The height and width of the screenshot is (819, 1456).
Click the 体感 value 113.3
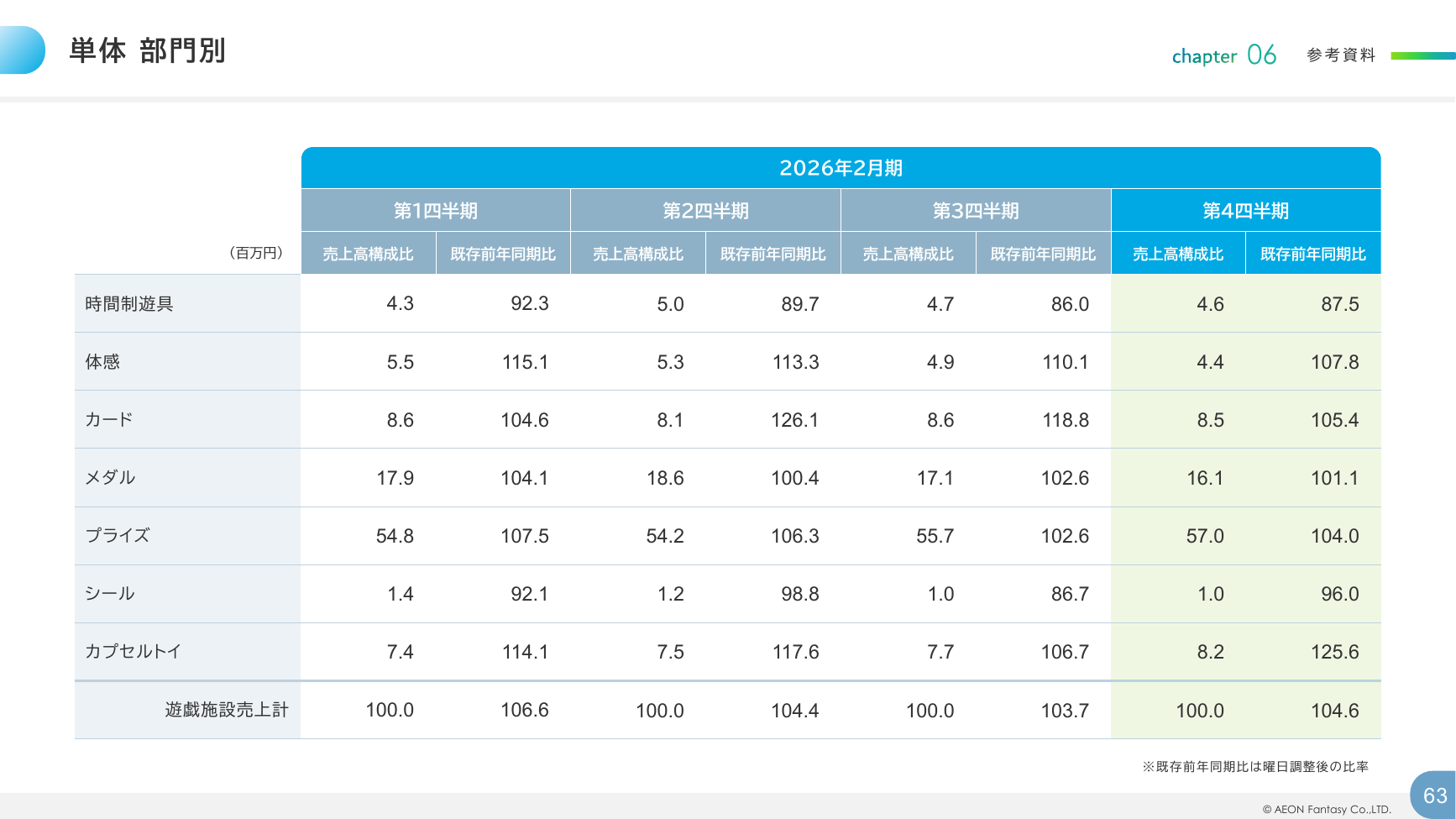[795, 362]
